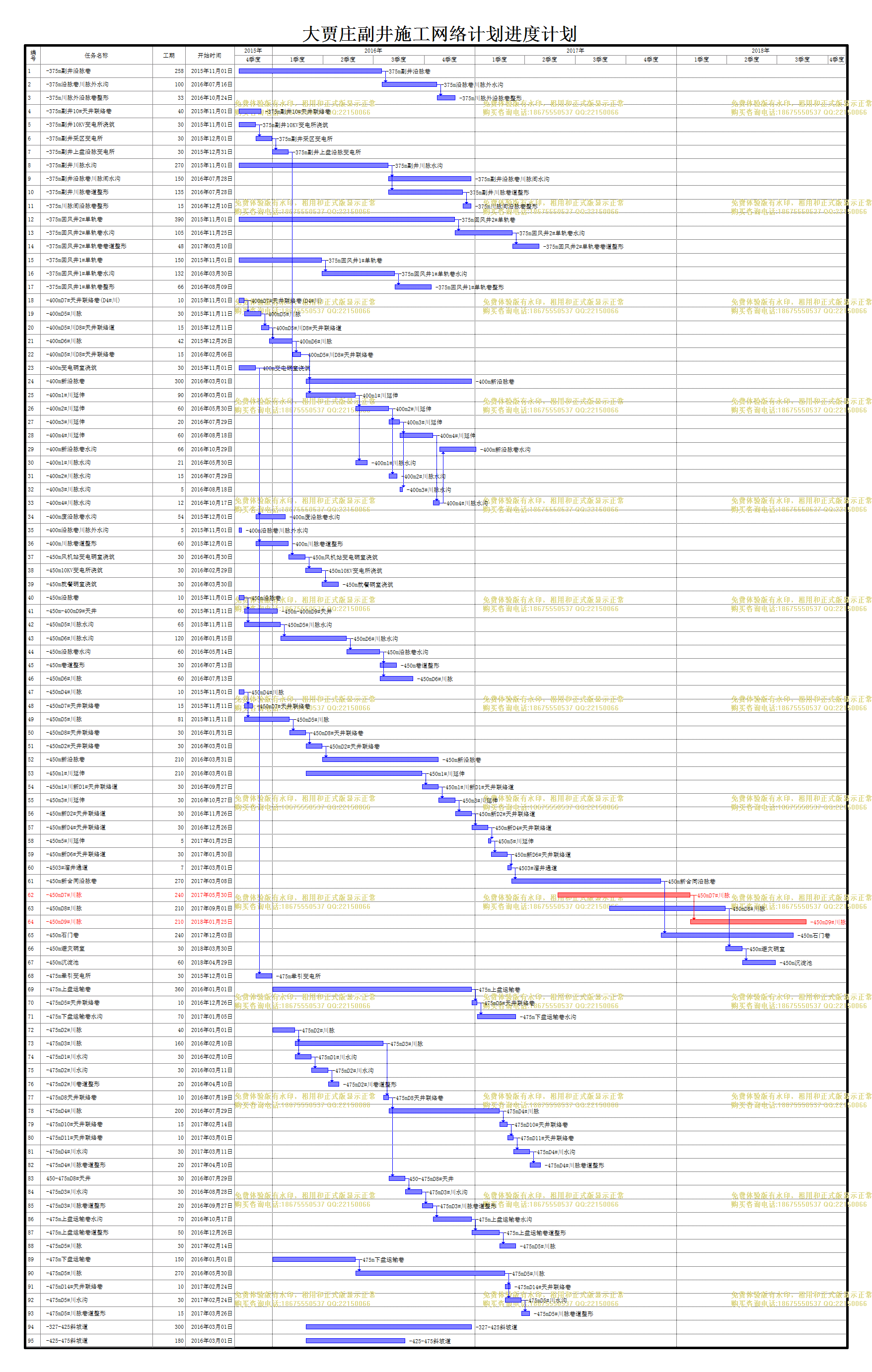Image resolution: width=872 pixels, height=1372 pixels.
Task: Click task name cell -400mD7#天井联络巷(D4#川)
Action: tap(96, 300)
